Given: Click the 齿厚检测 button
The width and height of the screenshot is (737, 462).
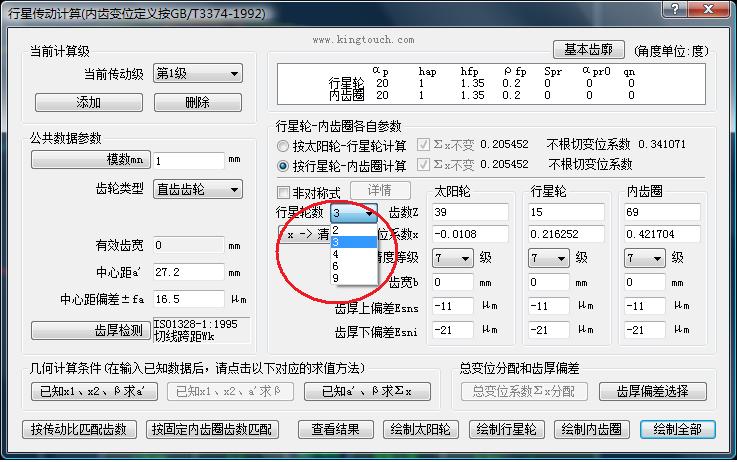Looking at the screenshot, I should coord(91,330).
